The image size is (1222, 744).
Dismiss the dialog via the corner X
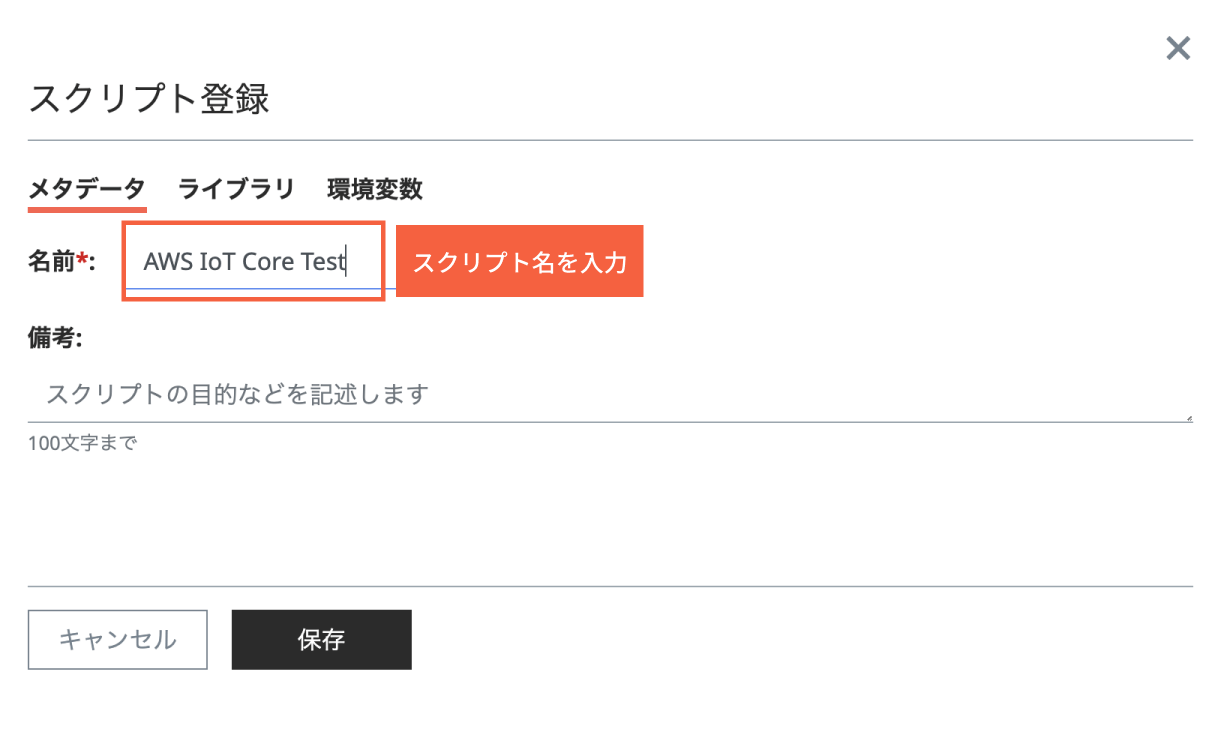click(1178, 48)
